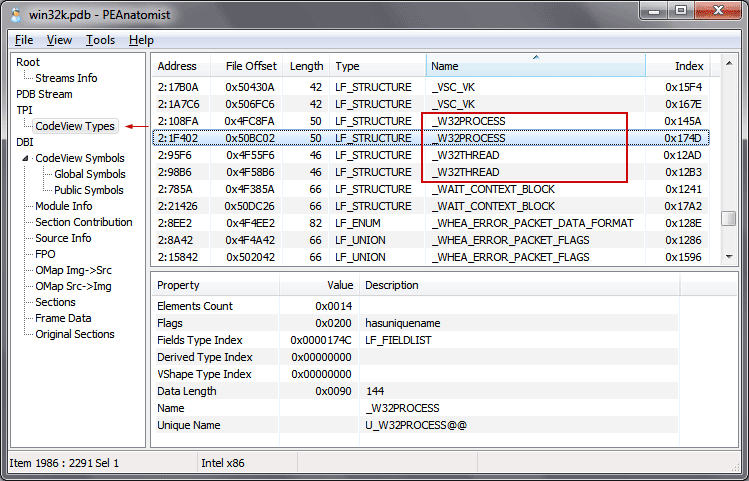Image resolution: width=749 pixels, height=481 pixels.
Task: Select the _WHEA_ERROR_PACKET_DATA_FORMAT row
Action: [x=431, y=223]
